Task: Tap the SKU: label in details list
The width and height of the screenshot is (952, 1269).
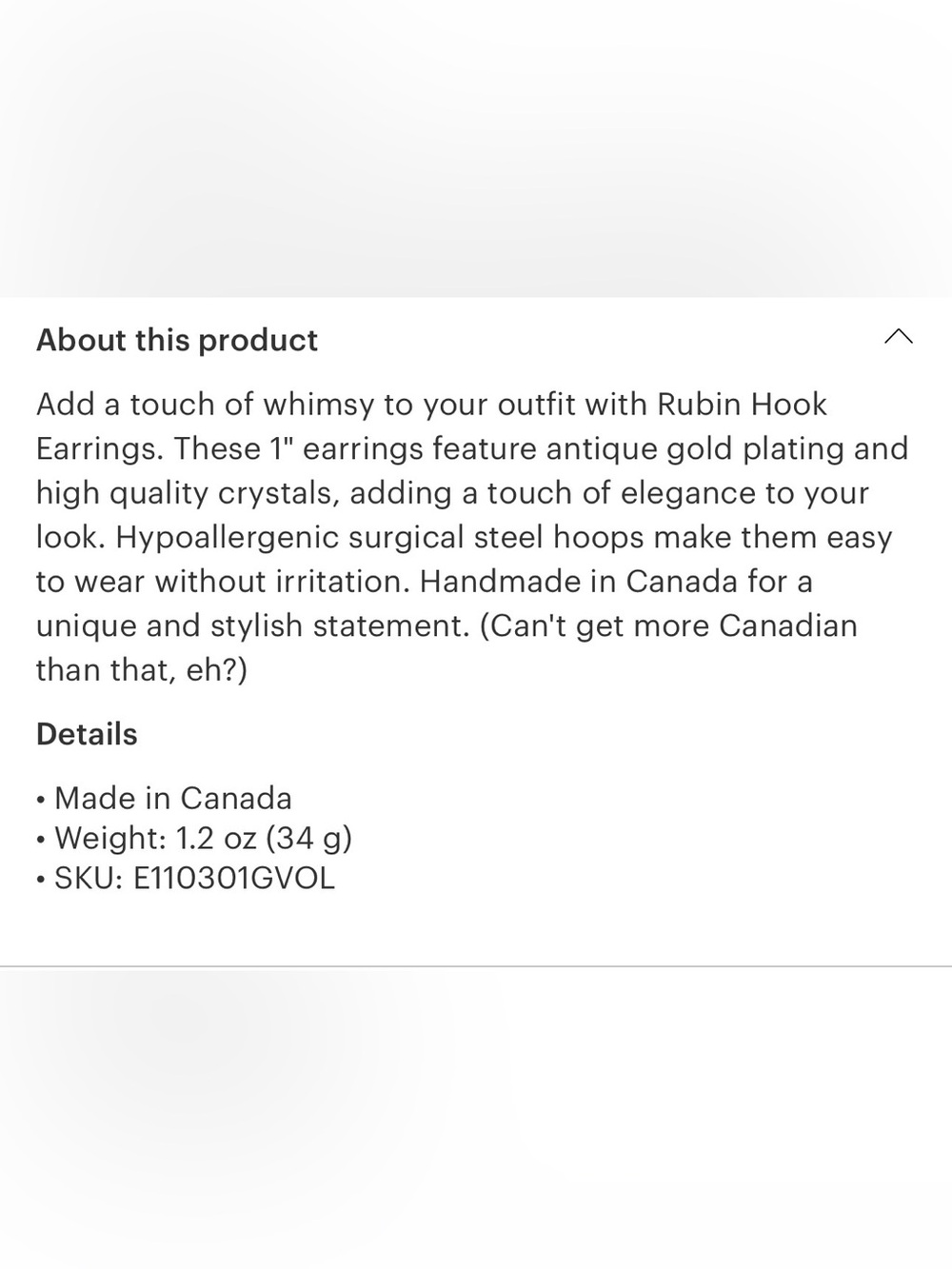Action: tap(89, 878)
